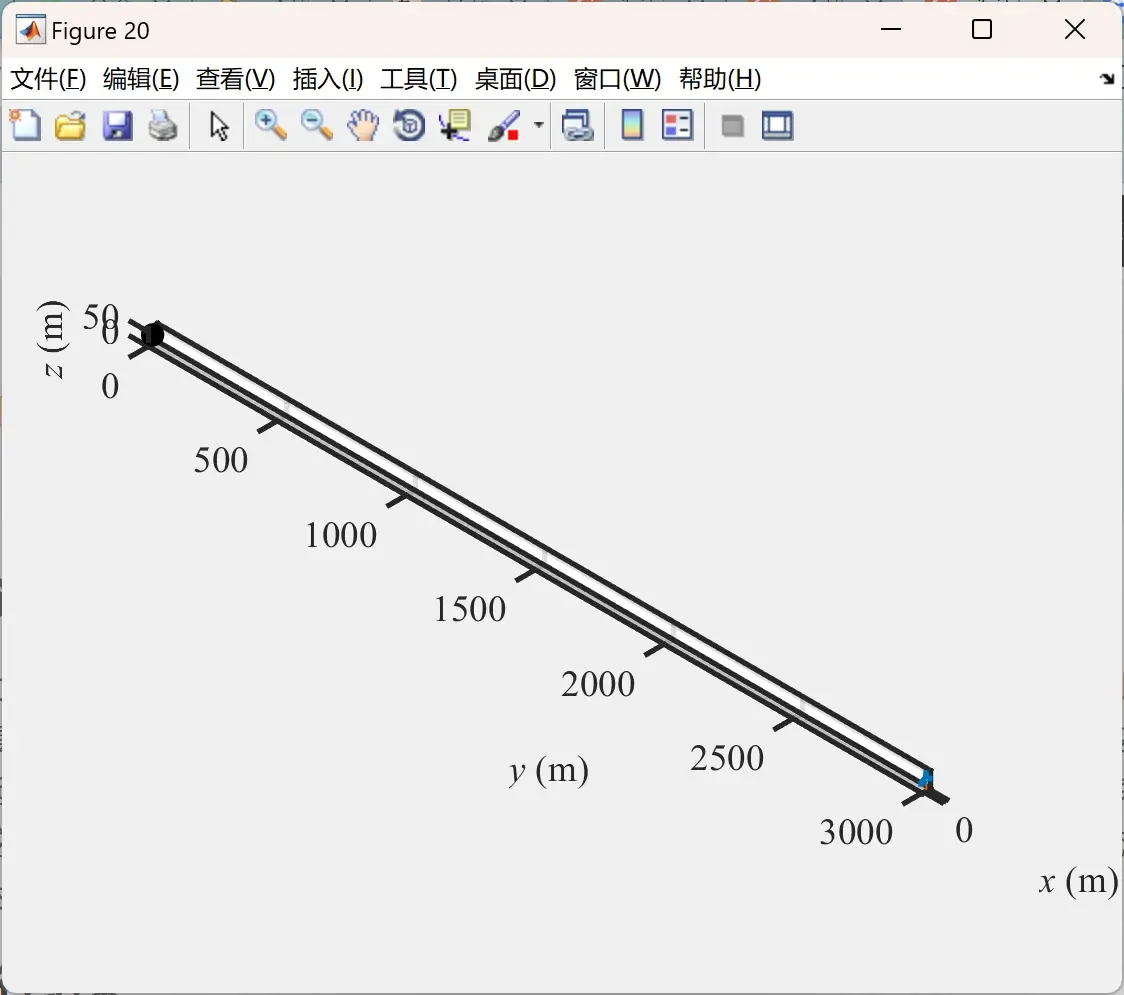
Task: Select the Rotate 3D tool
Action: [x=409, y=125]
